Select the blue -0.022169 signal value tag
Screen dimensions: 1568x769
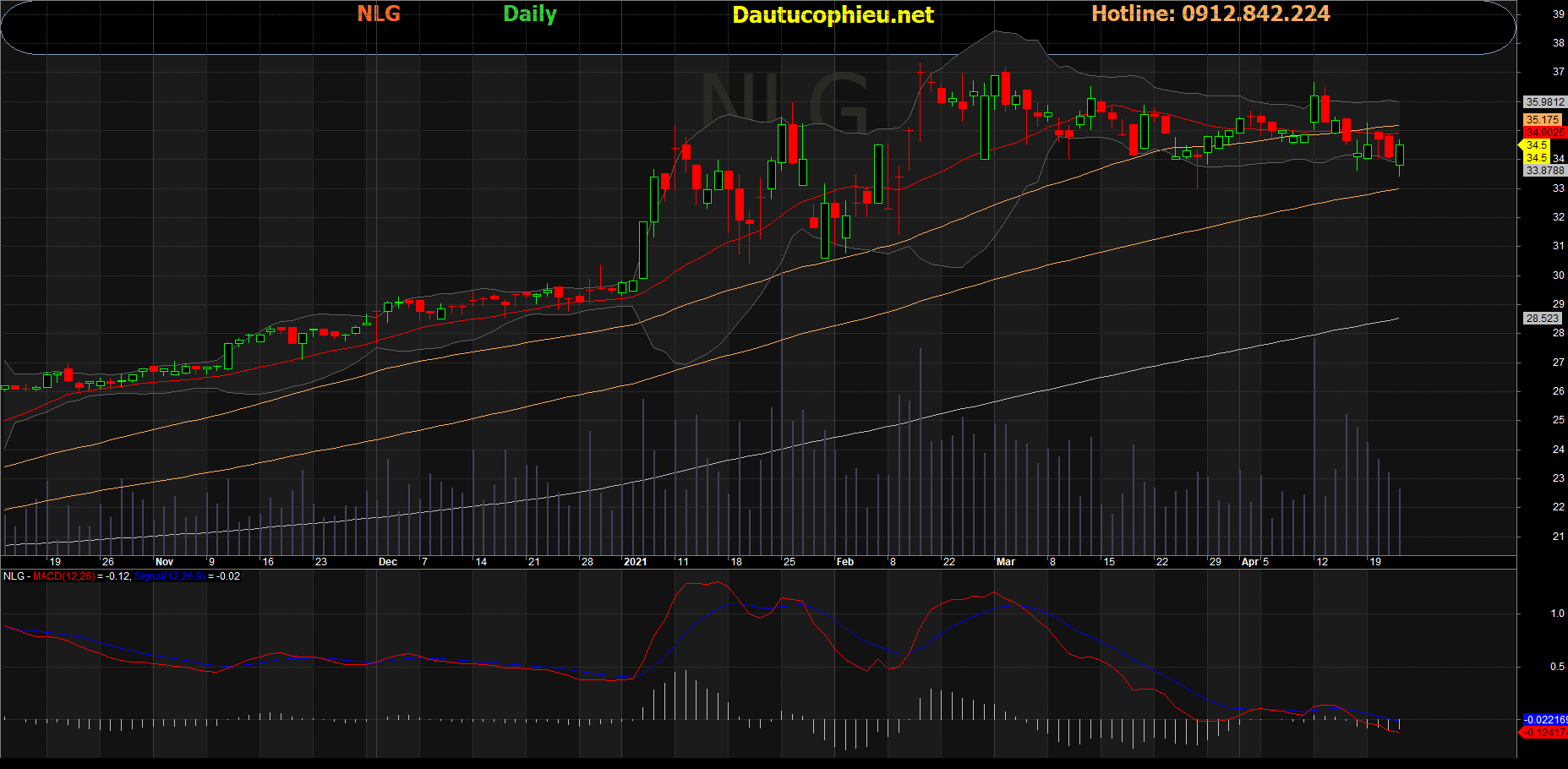coord(1545,720)
